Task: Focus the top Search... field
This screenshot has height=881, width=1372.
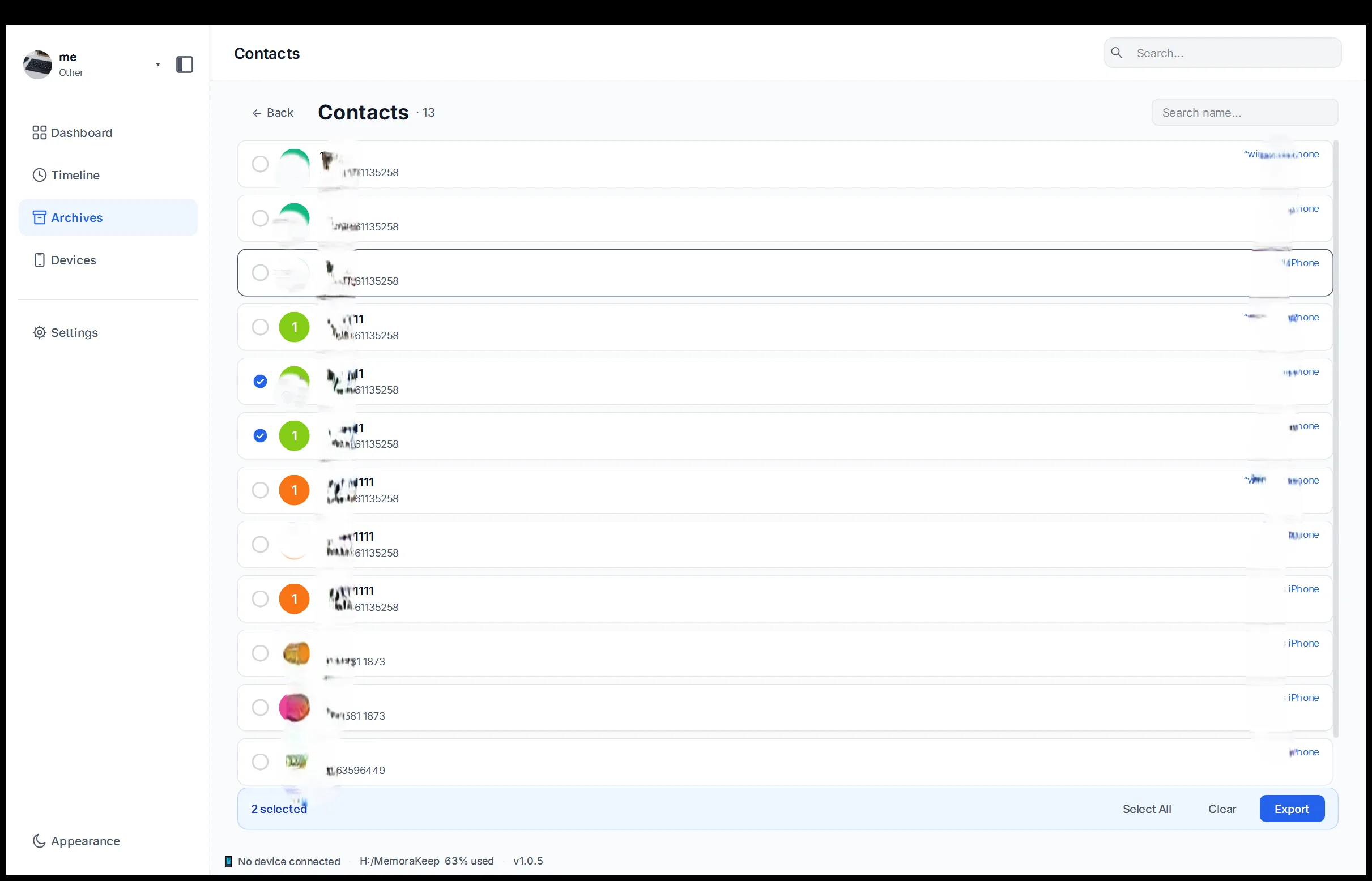Action: point(1222,53)
